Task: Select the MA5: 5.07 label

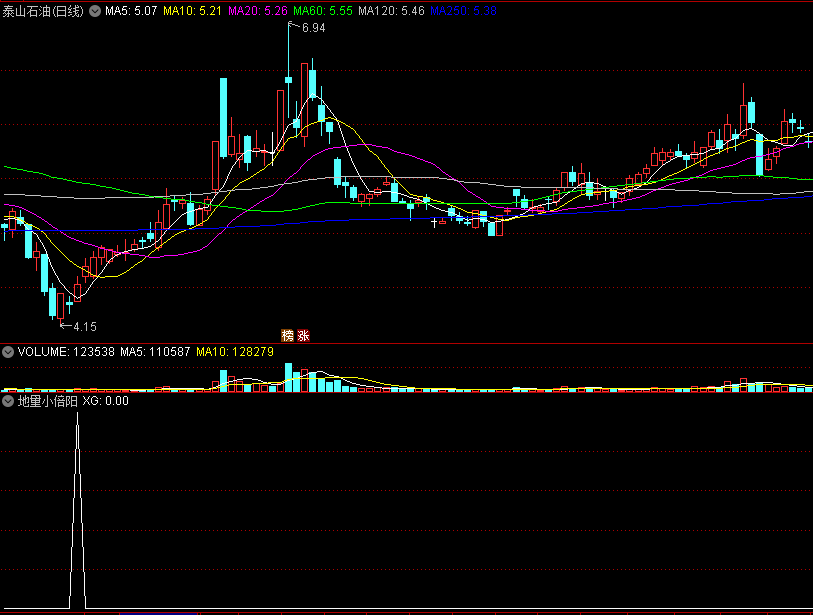Action: pos(131,11)
